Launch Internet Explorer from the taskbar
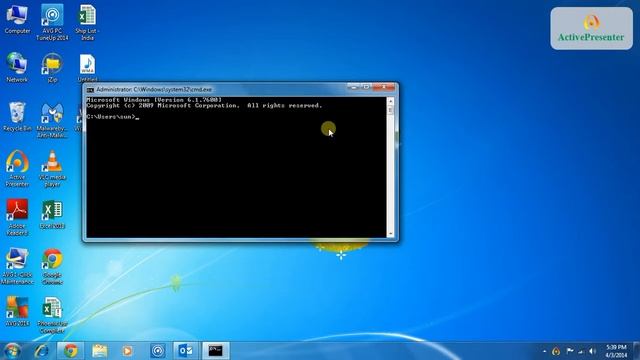Viewport: 640px width, 360px height. [41, 351]
